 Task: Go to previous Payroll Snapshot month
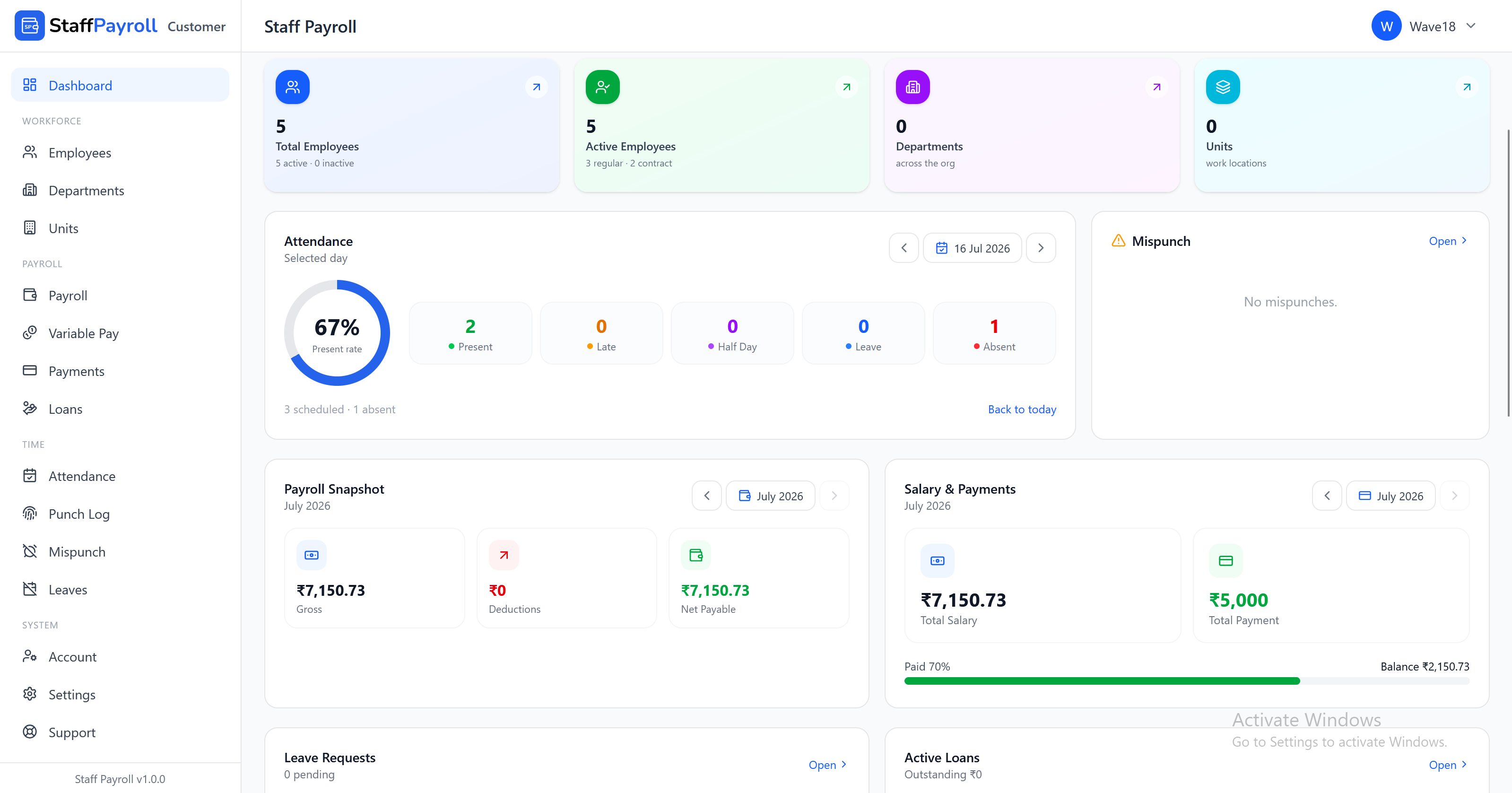coord(707,496)
